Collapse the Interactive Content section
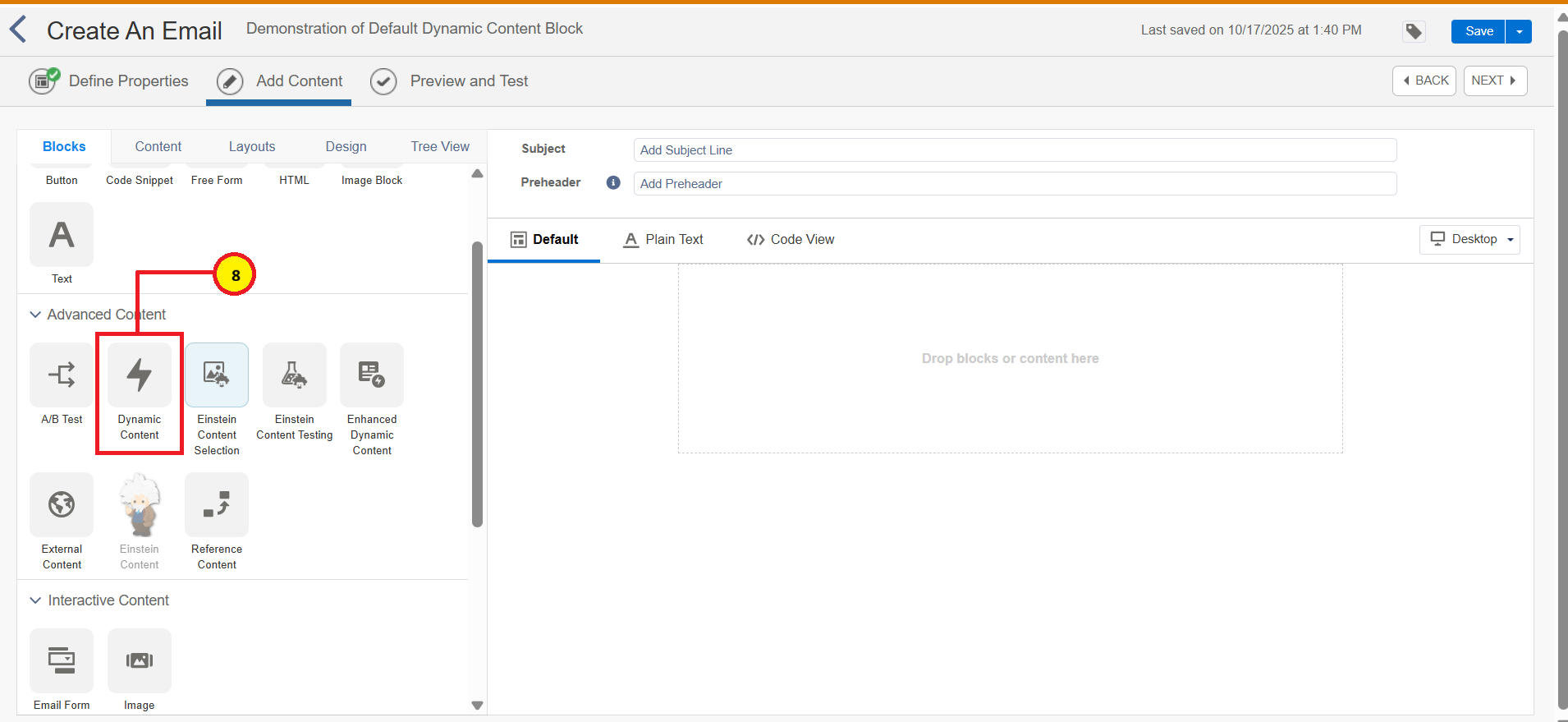1568x722 pixels. [35, 600]
